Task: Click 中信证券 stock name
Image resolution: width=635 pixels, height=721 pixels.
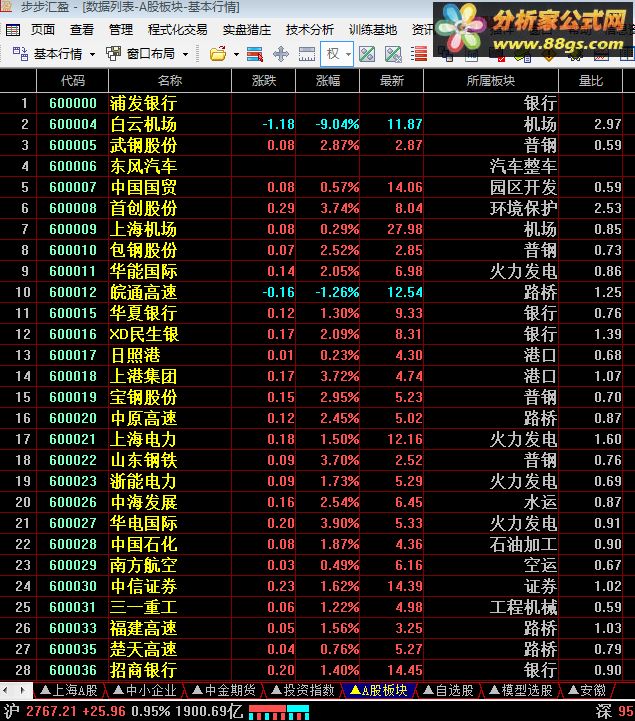Action: [143, 586]
